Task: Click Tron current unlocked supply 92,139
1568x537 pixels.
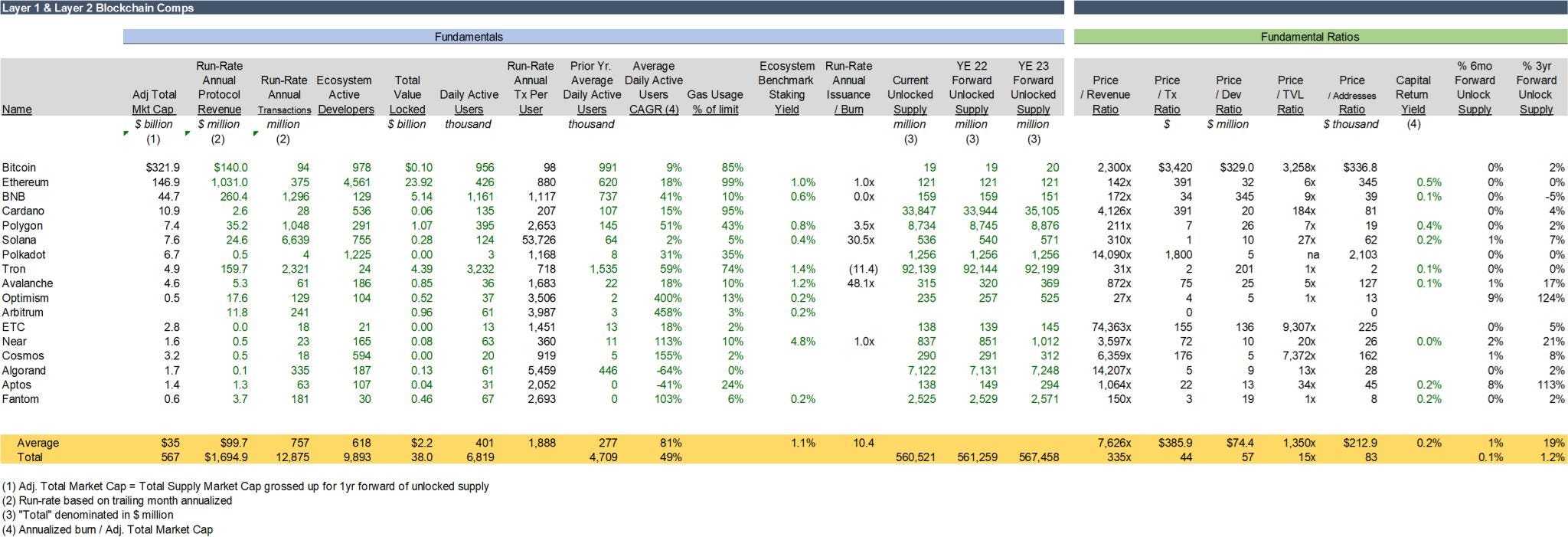Action: click(918, 269)
